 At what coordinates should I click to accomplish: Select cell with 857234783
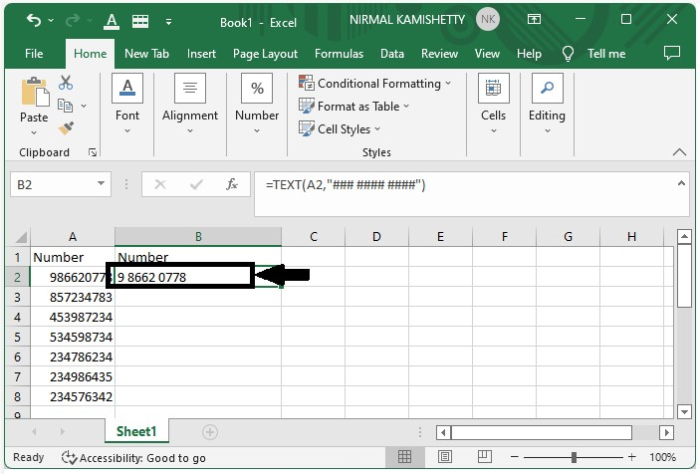(x=72, y=297)
